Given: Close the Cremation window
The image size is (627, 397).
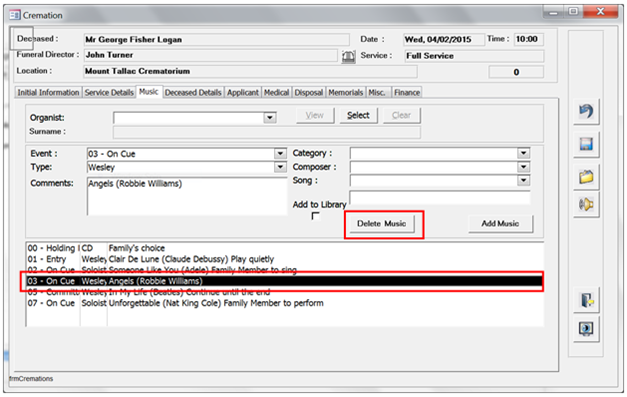Looking at the screenshot, I should [x=601, y=12].
